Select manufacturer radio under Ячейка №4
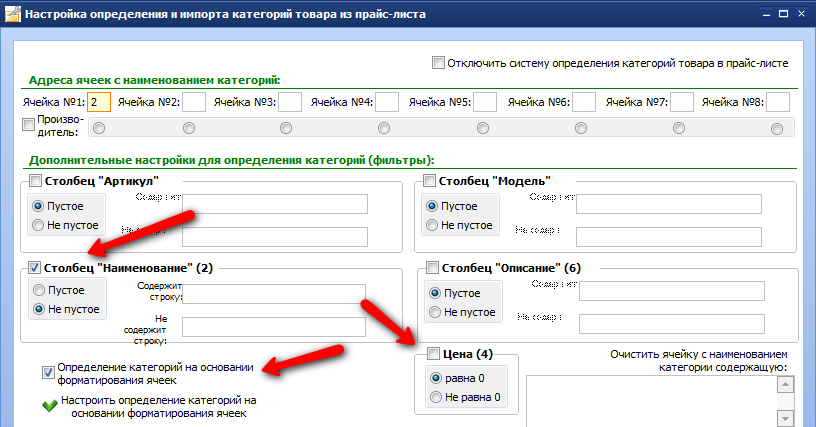Image resolution: width=816 pixels, height=427 pixels. point(384,128)
